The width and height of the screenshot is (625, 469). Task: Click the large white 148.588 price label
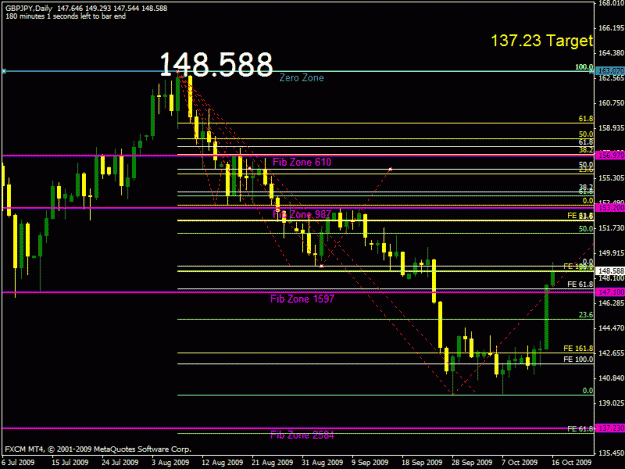[x=216, y=64]
